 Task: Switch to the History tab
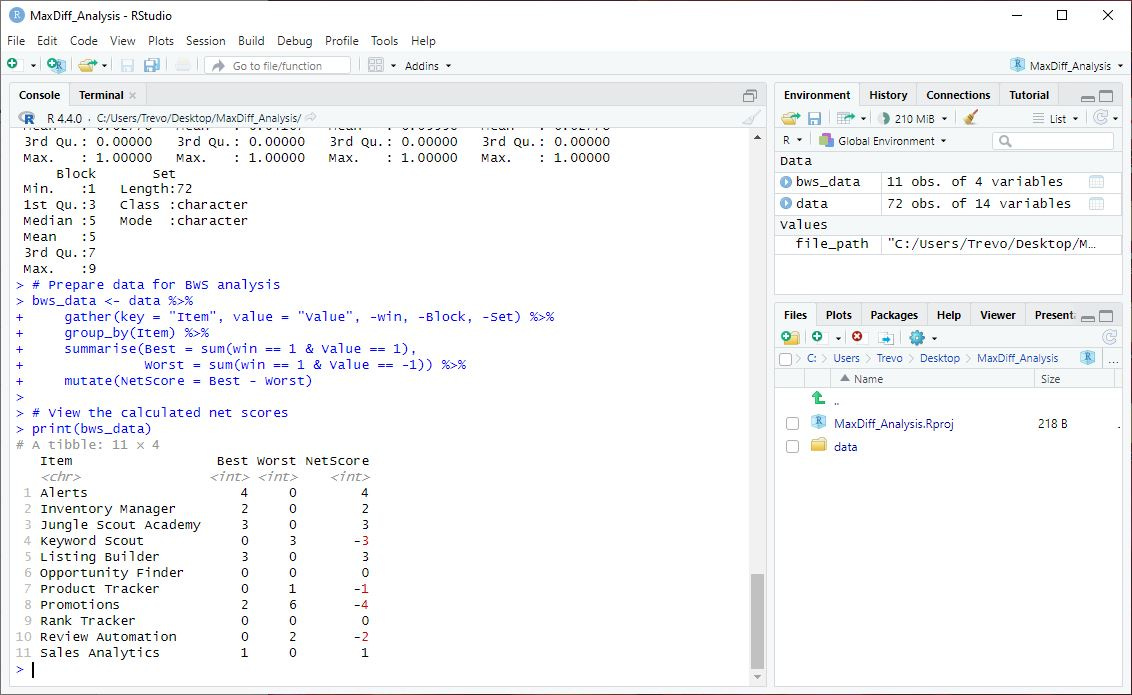point(888,95)
